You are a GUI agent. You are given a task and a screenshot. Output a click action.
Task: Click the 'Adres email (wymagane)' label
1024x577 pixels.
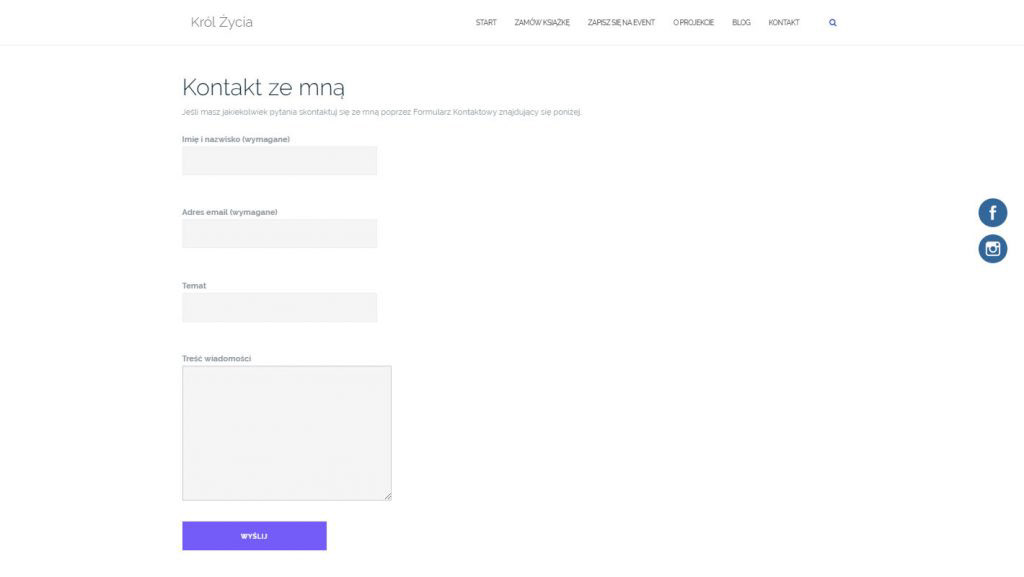tap(230, 212)
